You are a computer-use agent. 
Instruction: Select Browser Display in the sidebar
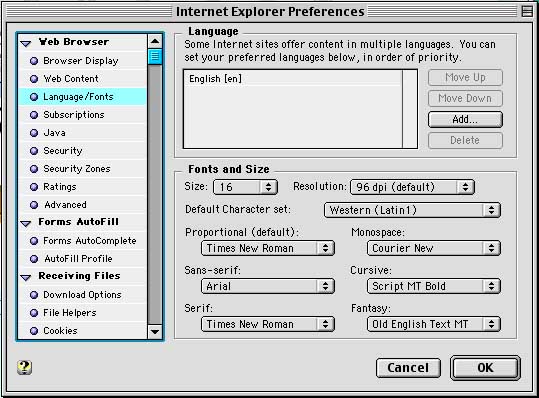(83, 61)
